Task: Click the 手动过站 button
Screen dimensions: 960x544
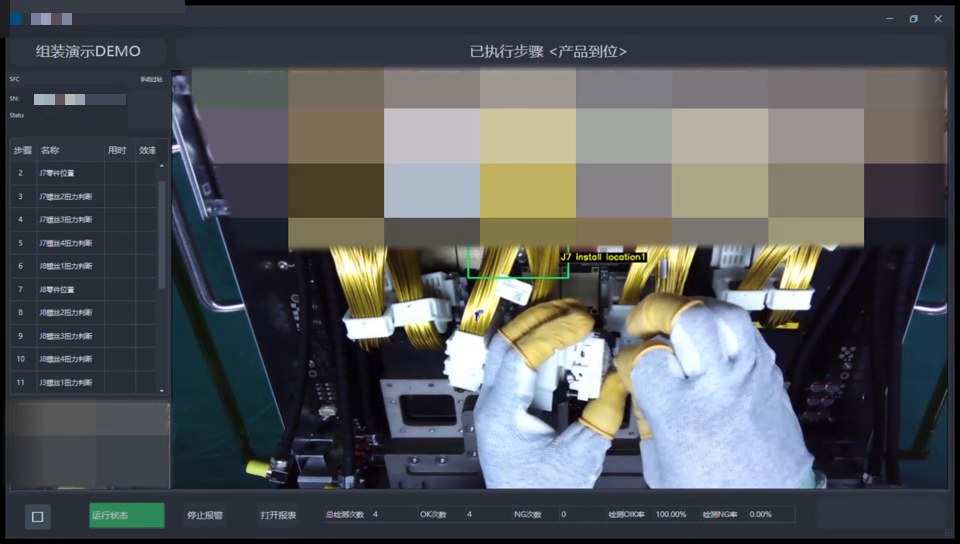Action: [x=151, y=80]
